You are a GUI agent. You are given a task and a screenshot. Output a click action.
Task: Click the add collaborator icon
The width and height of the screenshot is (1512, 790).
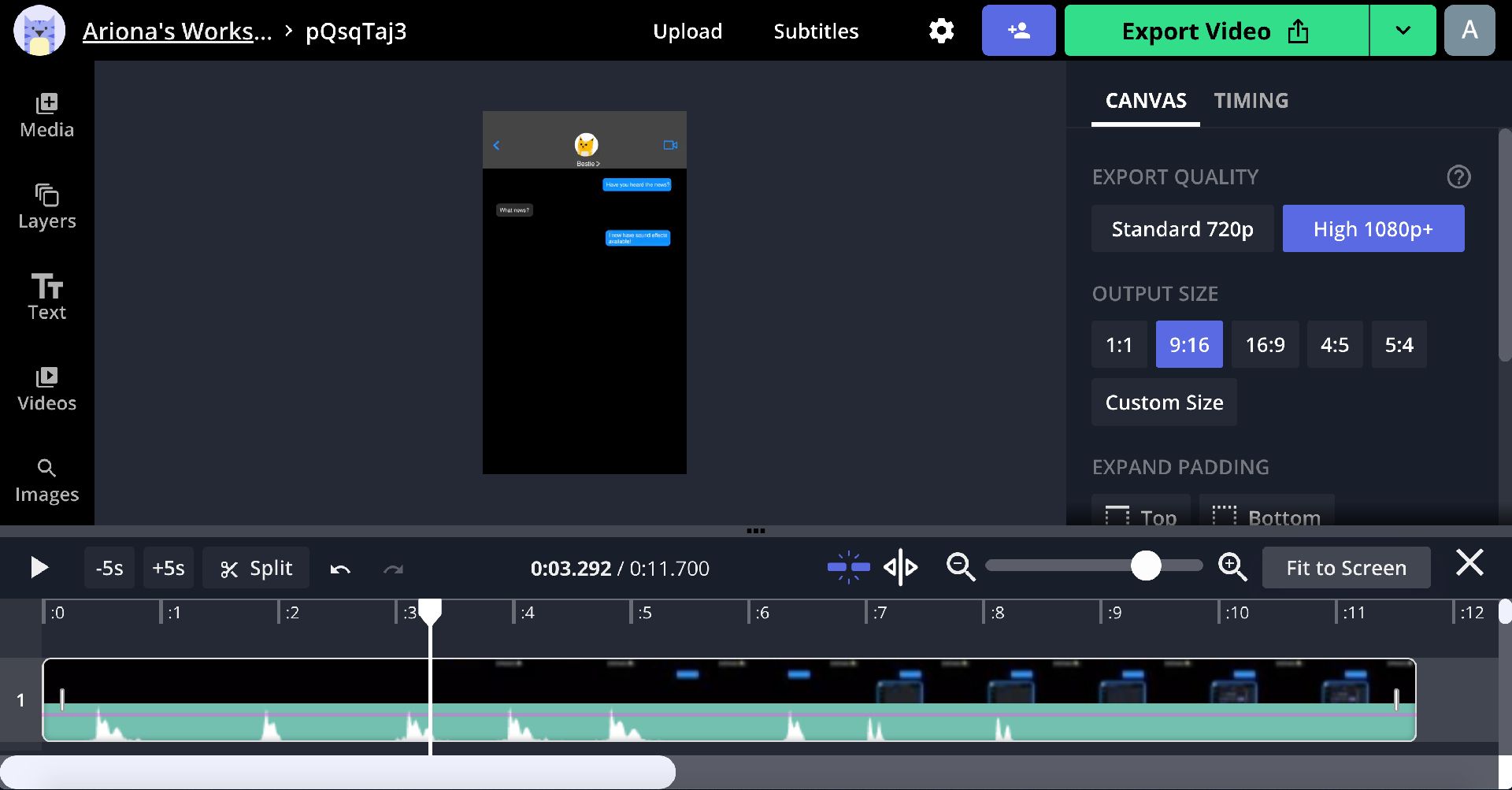tap(1018, 31)
